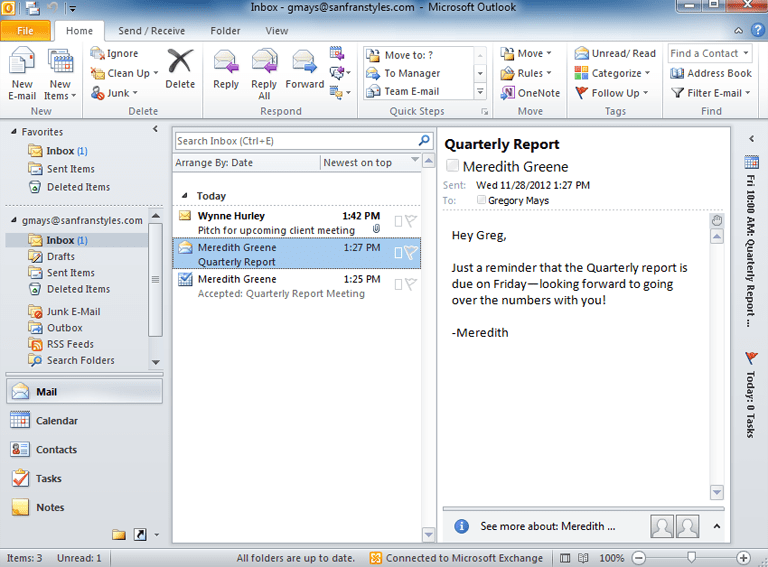Image resolution: width=768 pixels, height=567 pixels.
Task: Open the Junk options menu
Action: (114, 93)
